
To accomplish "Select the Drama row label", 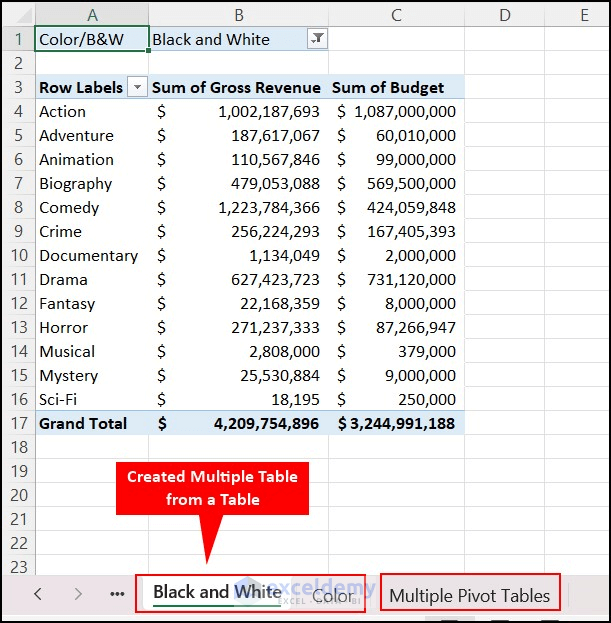I will point(63,280).
